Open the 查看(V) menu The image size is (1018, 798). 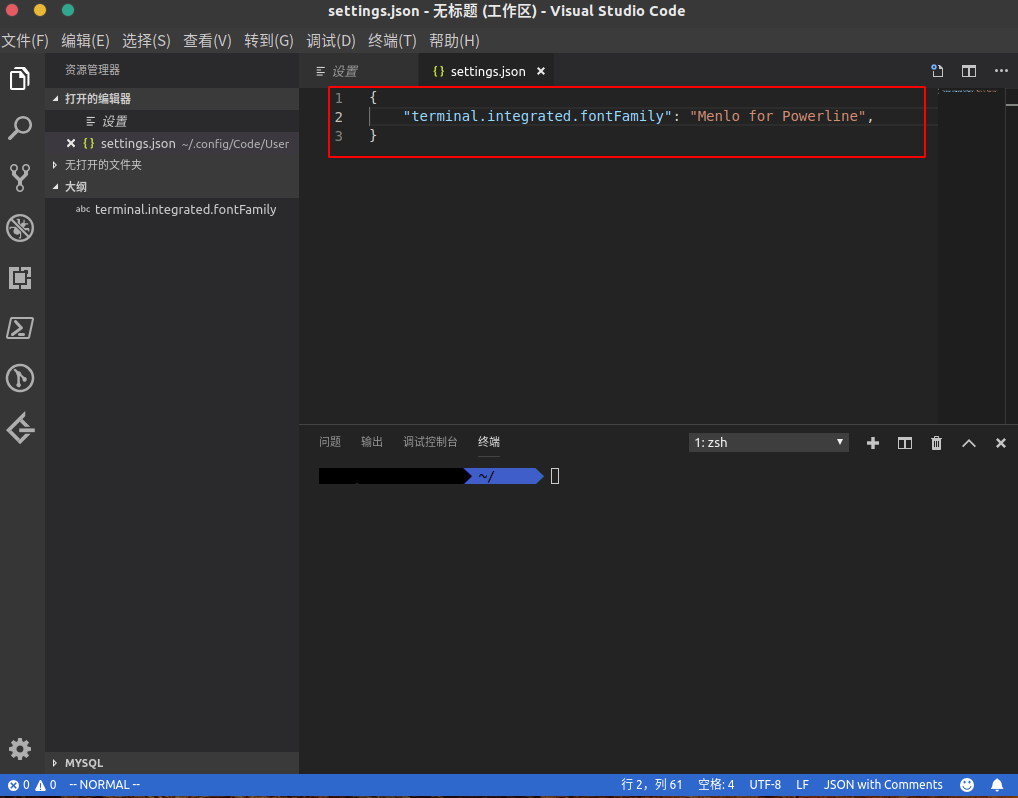[207, 41]
